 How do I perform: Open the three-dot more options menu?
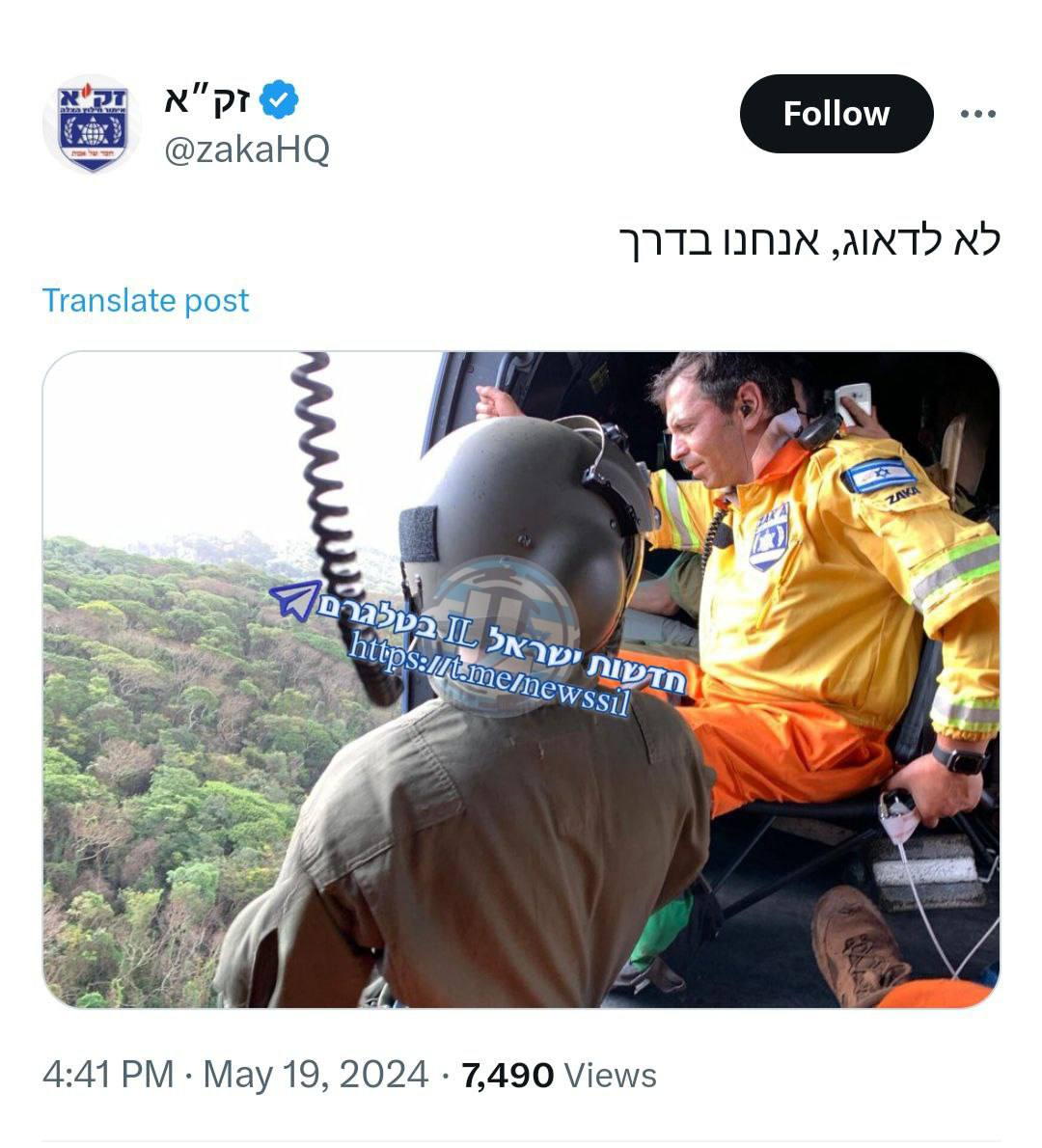click(x=978, y=114)
